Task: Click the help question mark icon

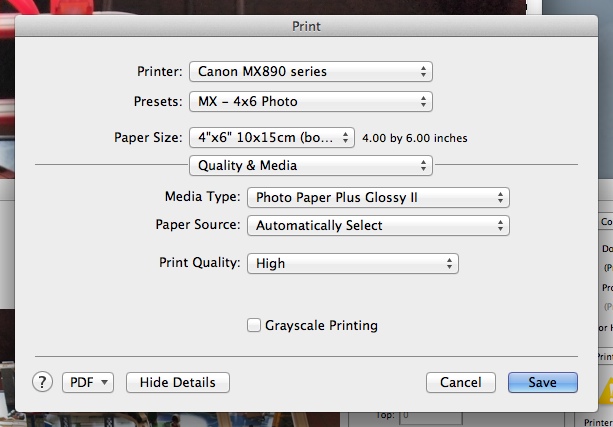Action: click(x=43, y=382)
